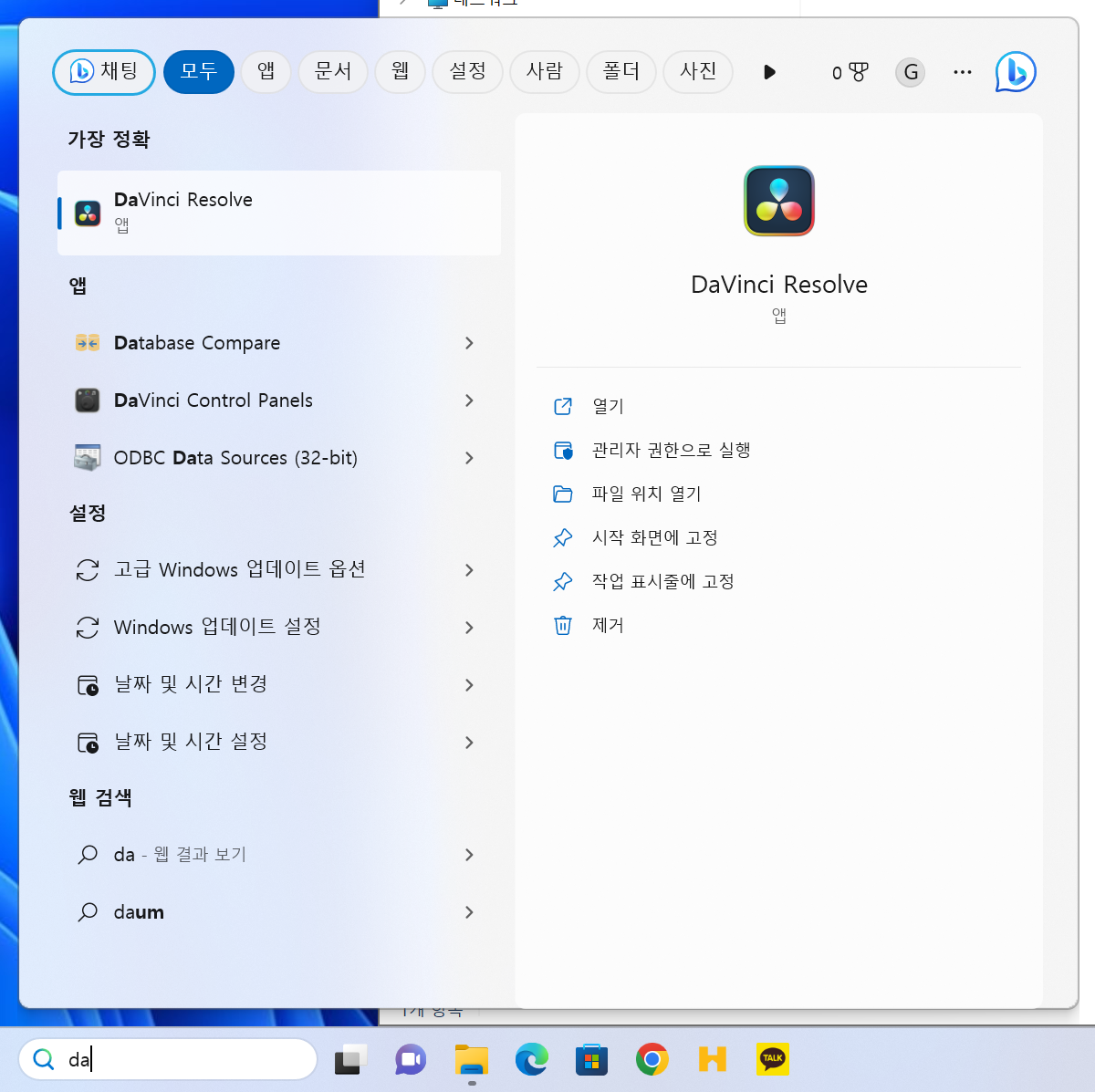Expand daum web suggestion chevron

pyautogui.click(x=469, y=912)
